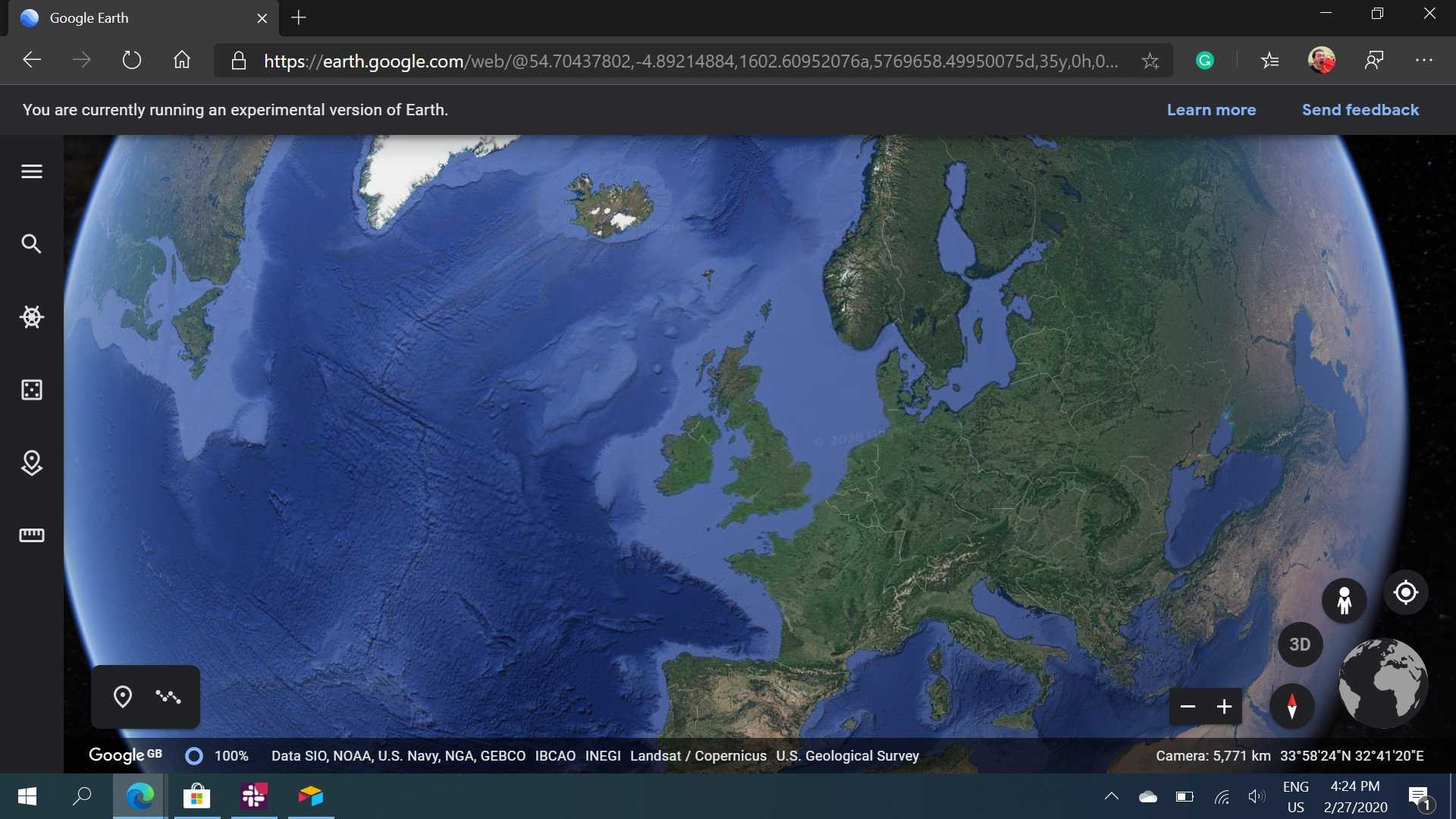Screen dimensions: 1456x819
Task: Draw a line or shape with path tool
Action: coord(168,697)
